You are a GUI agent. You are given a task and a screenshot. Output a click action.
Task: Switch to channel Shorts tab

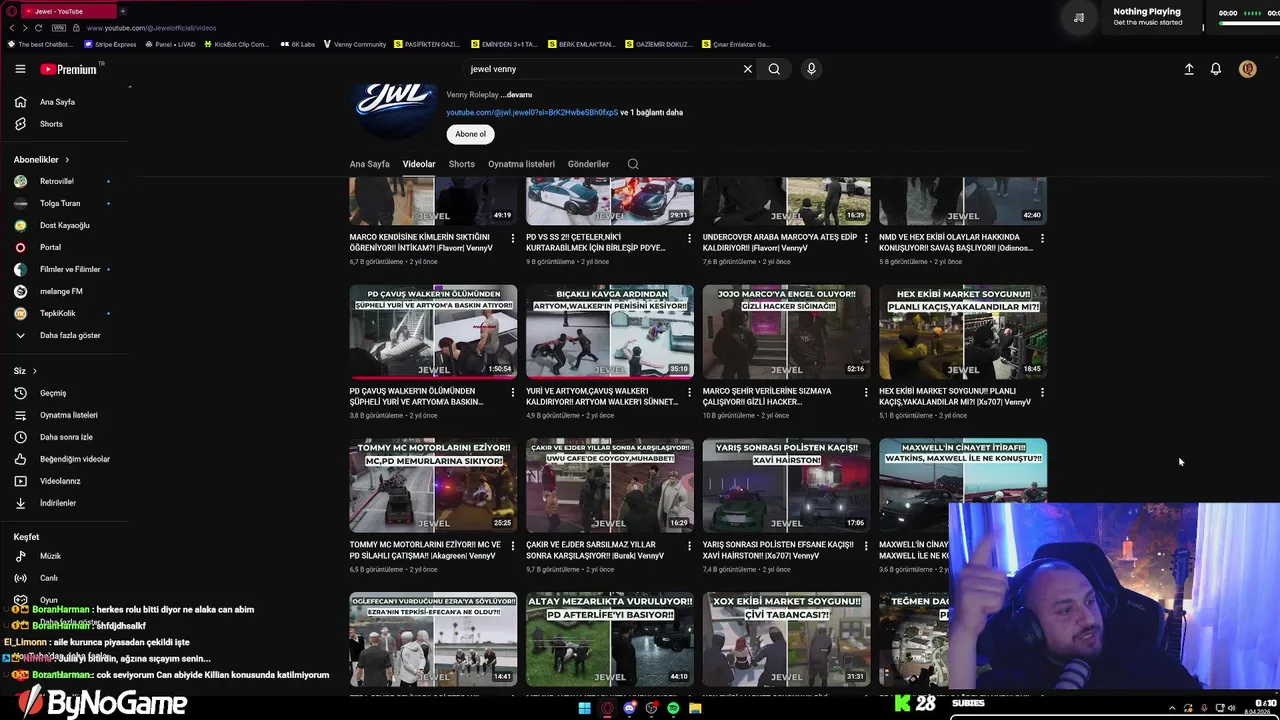tap(462, 164)
